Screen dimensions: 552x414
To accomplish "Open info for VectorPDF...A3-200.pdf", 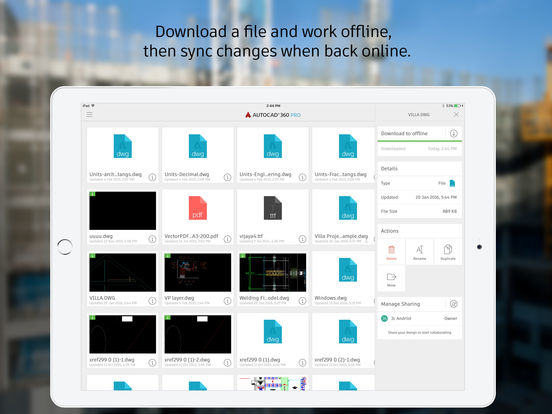I will pyautogui.click(x=227, y=239).
